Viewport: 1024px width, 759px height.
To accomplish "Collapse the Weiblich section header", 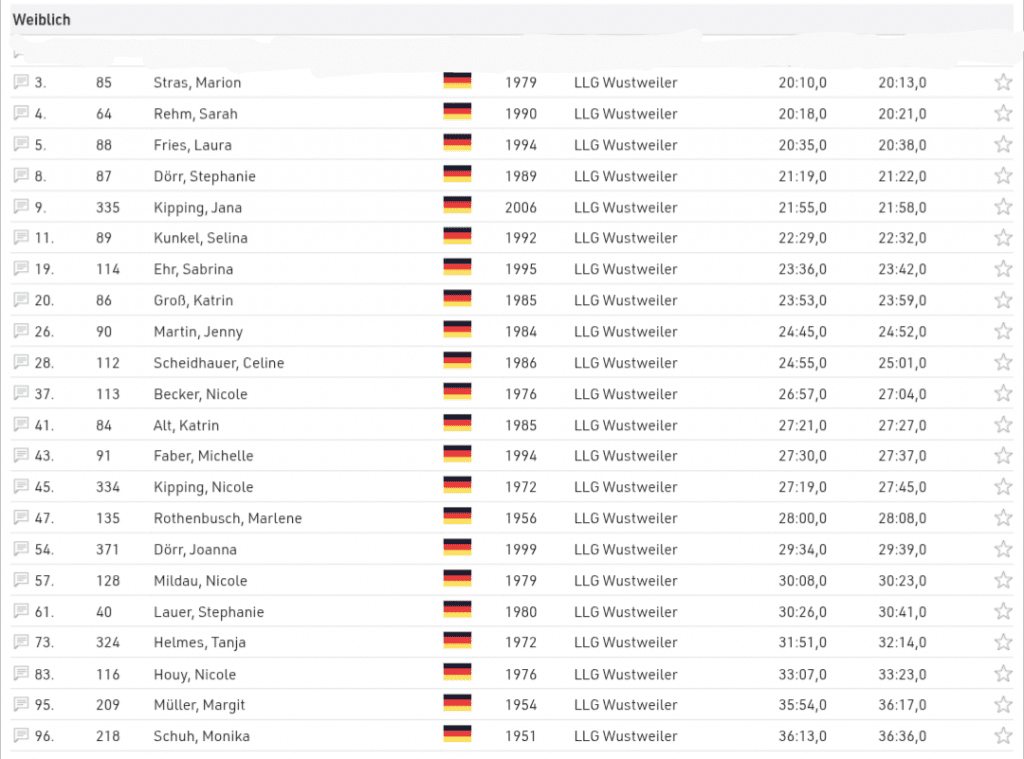I will (42, 20).
